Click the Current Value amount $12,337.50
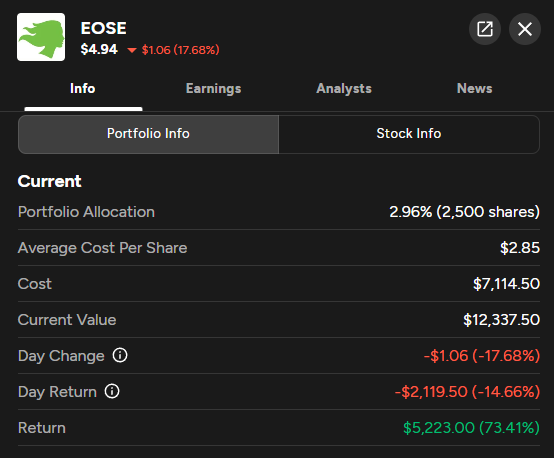This screenshot has width=554, height=458. point(501,320)
